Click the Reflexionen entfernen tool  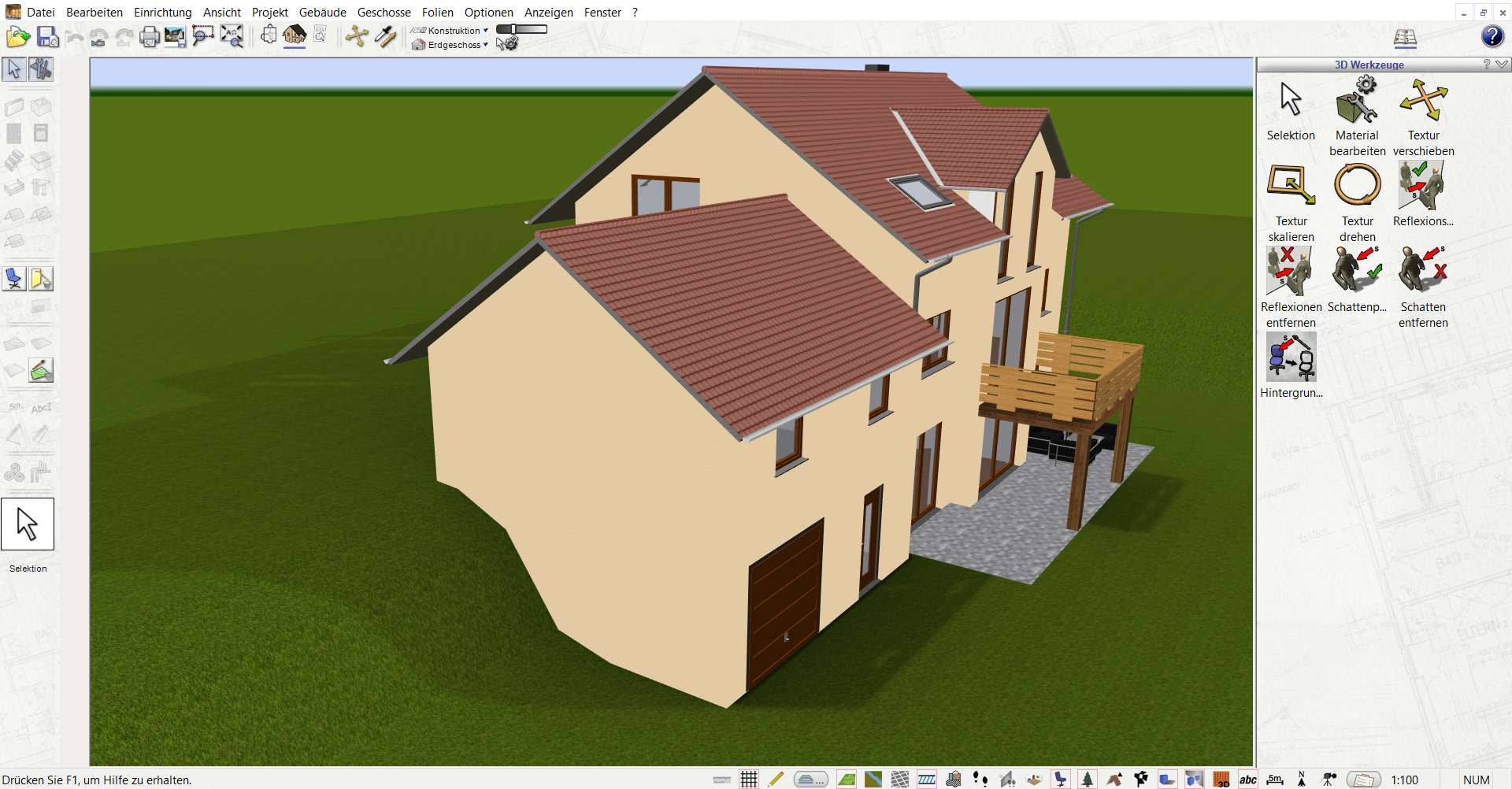coord(1291,288)
